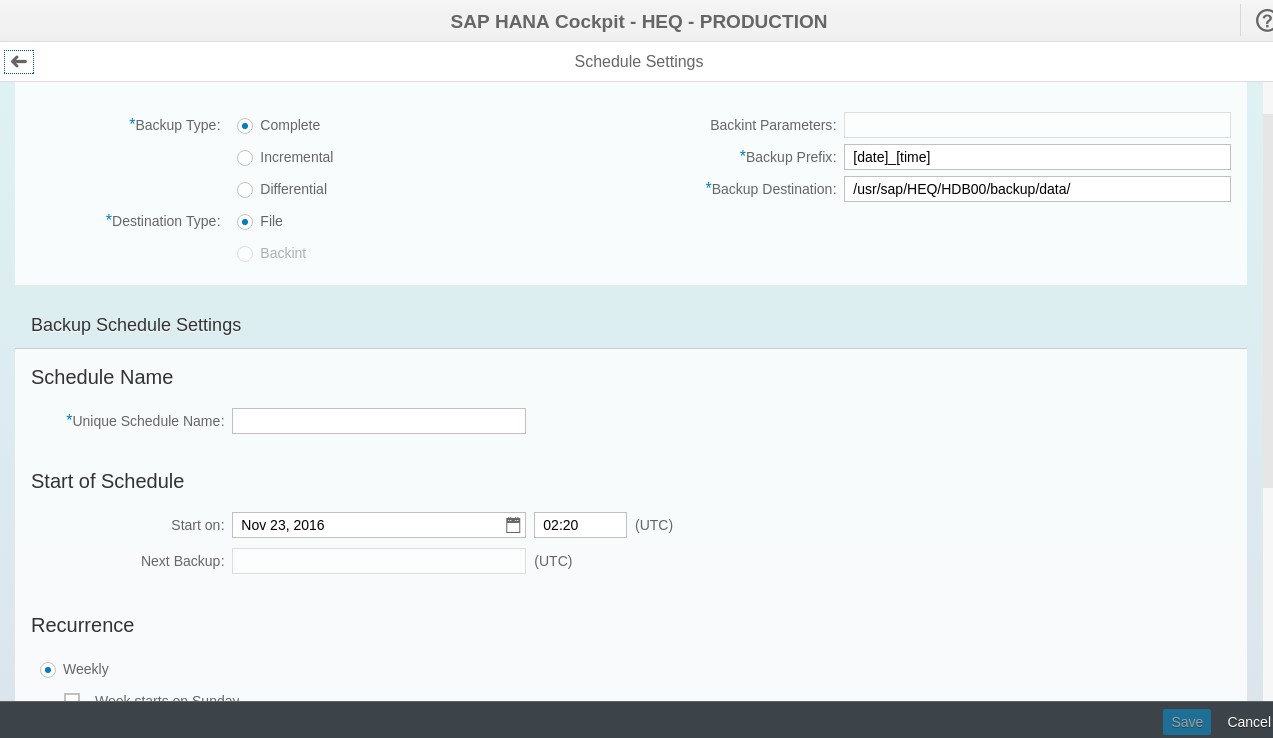Click the Backint Parameters field
The image size is (1273, 738).
(1037, 125)
